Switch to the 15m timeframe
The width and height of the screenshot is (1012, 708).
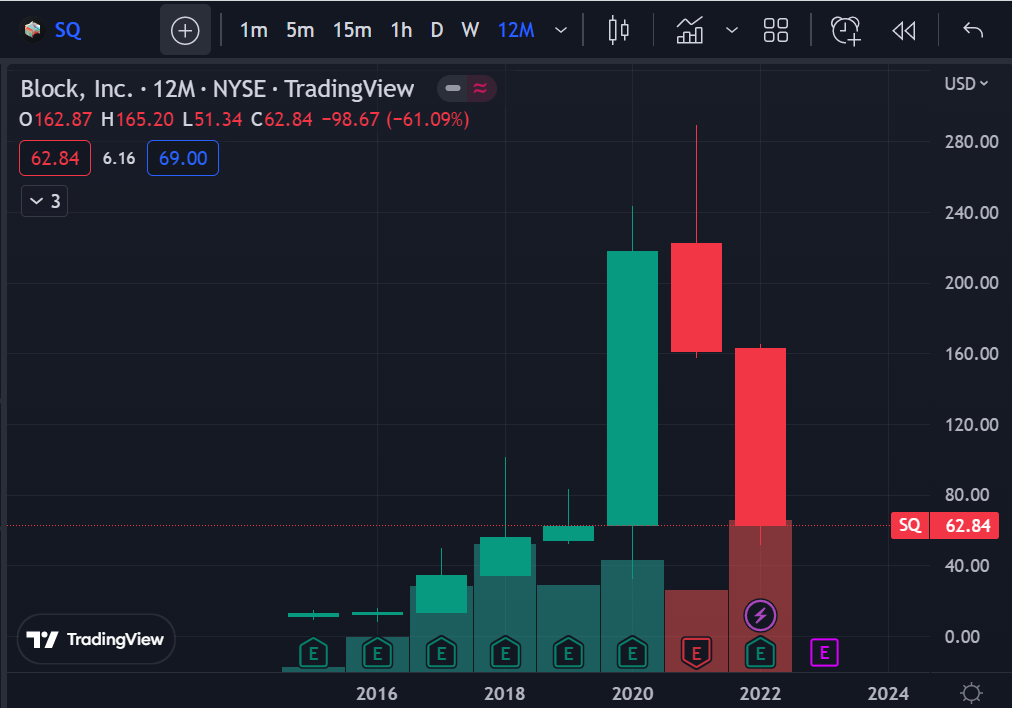click(352, 30)
